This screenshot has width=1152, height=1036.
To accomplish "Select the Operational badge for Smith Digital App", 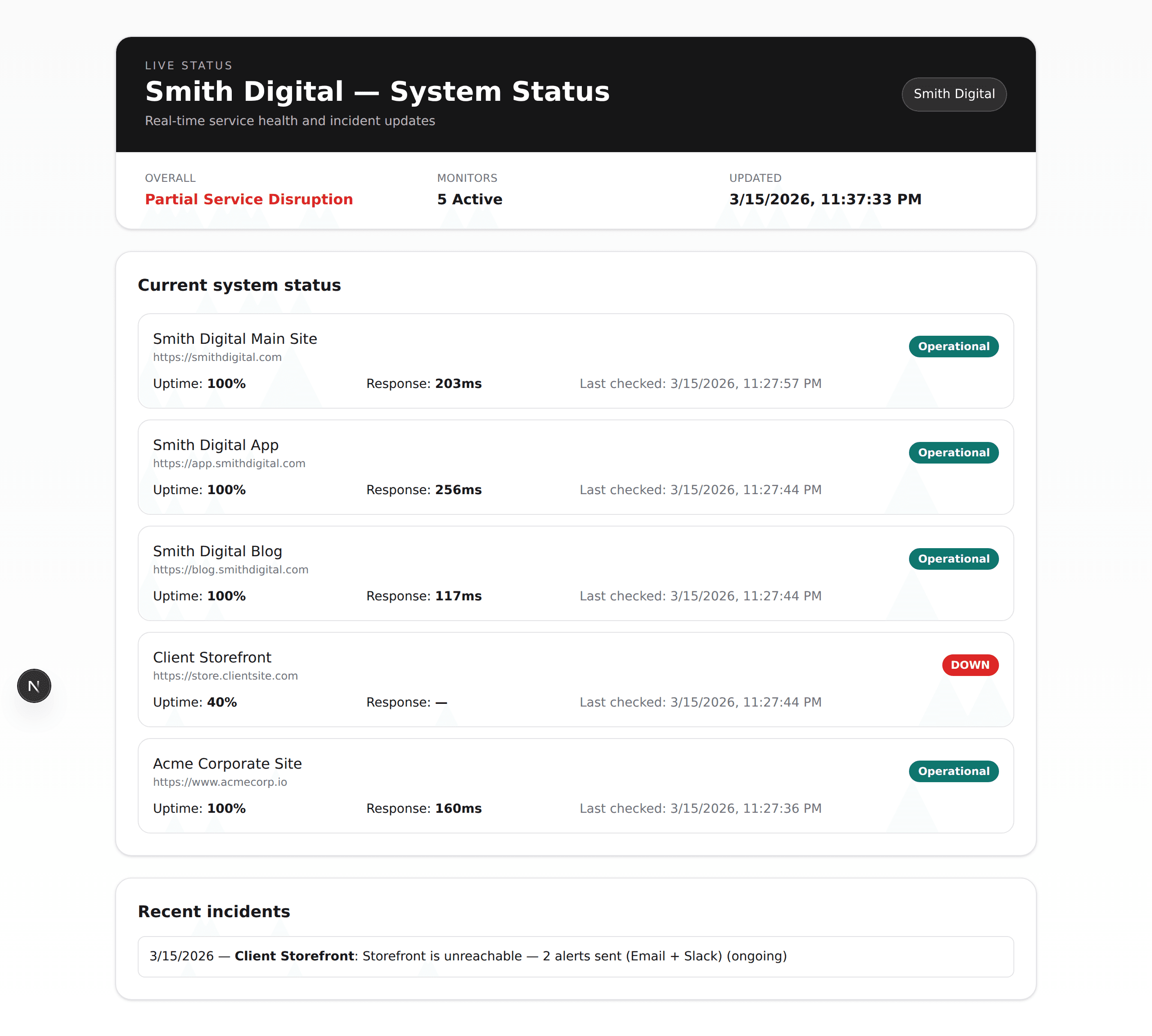I will (954, 453).
